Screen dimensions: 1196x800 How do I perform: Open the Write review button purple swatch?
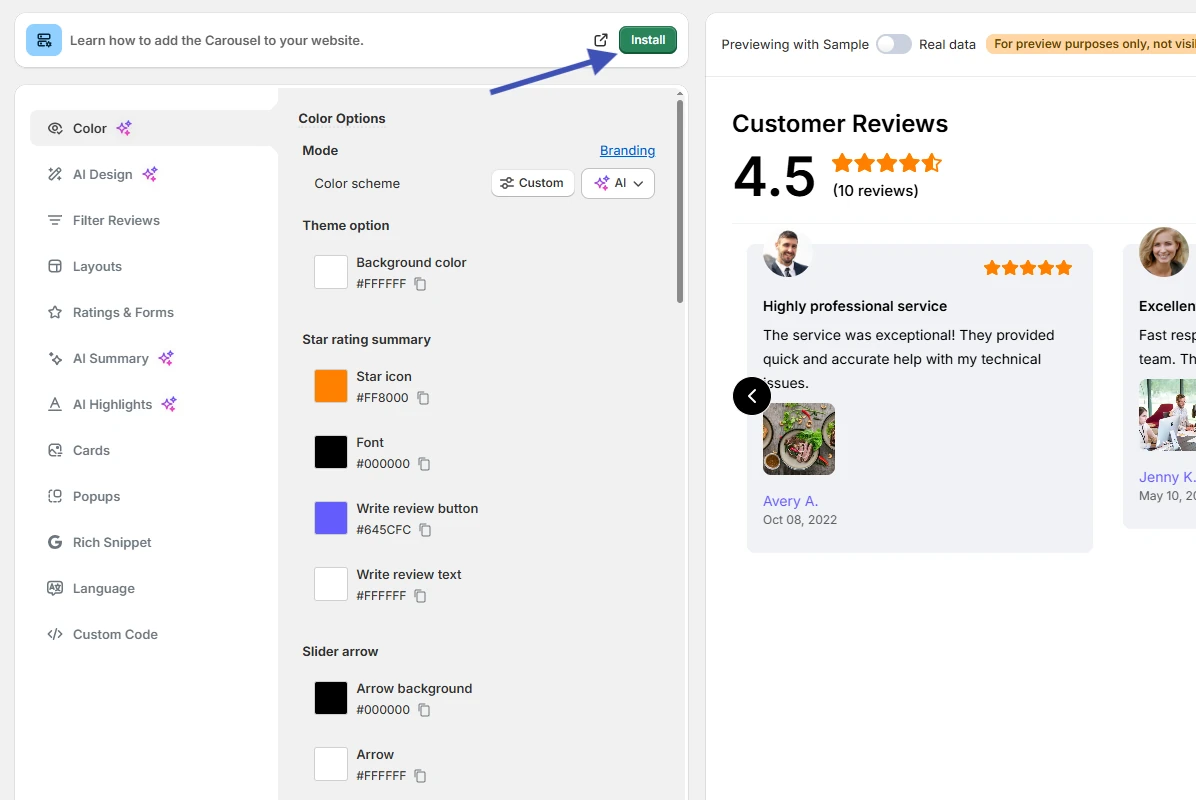click(331, 518)
